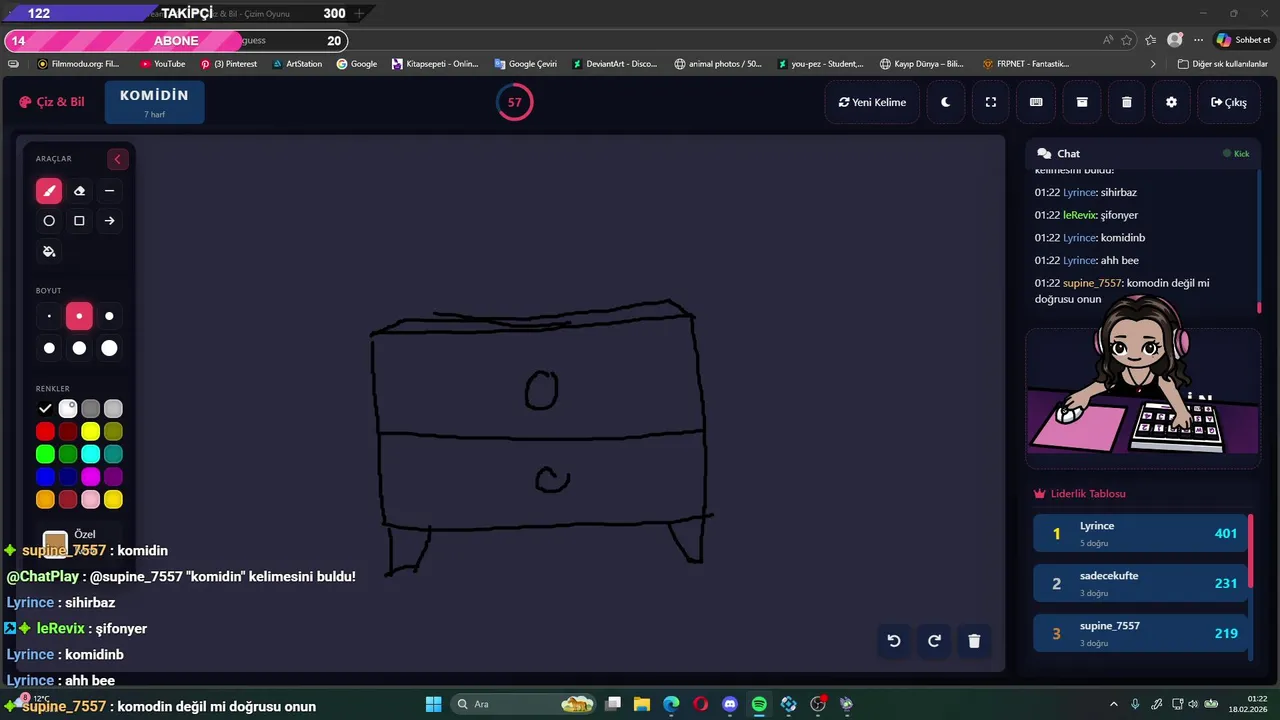Open the read aloud icon in address bar
The image size is (1280, 720).
point(1108,40)
